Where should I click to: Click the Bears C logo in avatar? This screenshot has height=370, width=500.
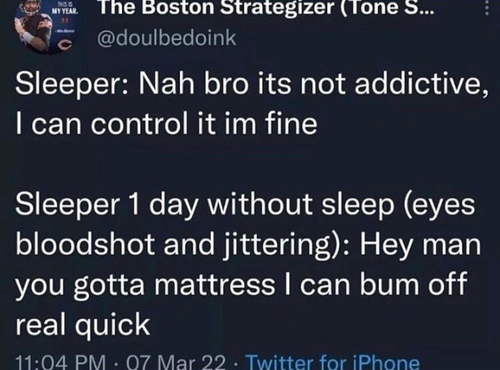point(67,44)
